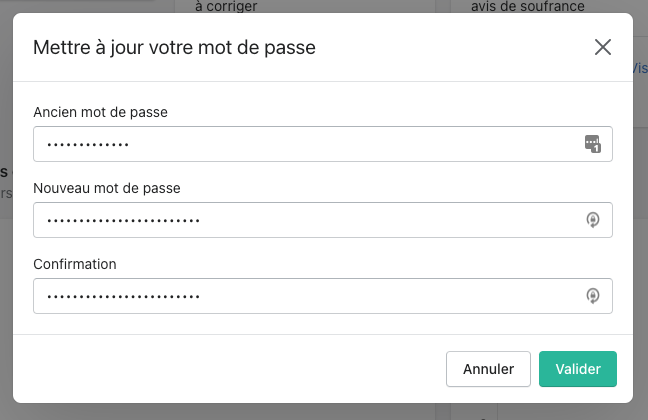
Task: Click the 'Confirmation' field label
Action: [x=75, y=264]
